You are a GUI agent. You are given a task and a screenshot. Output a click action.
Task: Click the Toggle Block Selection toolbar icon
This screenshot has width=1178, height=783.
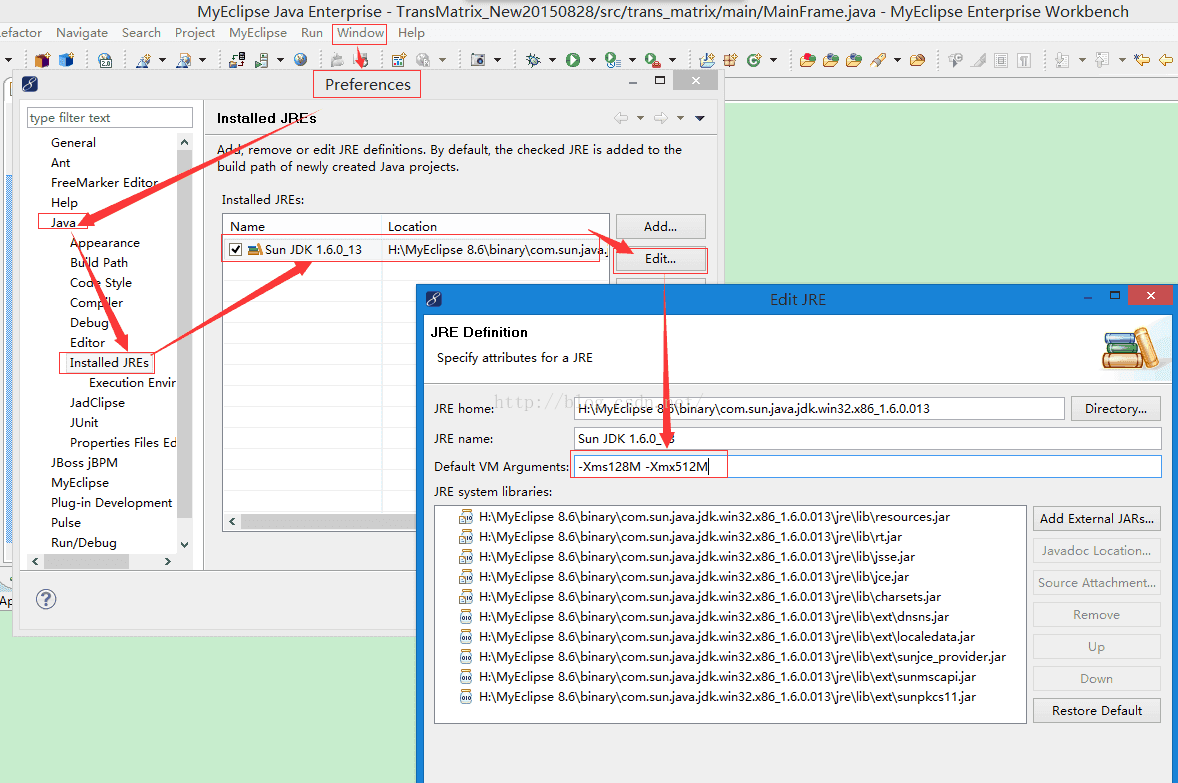pyautogui.click(x=1001, y=61)
